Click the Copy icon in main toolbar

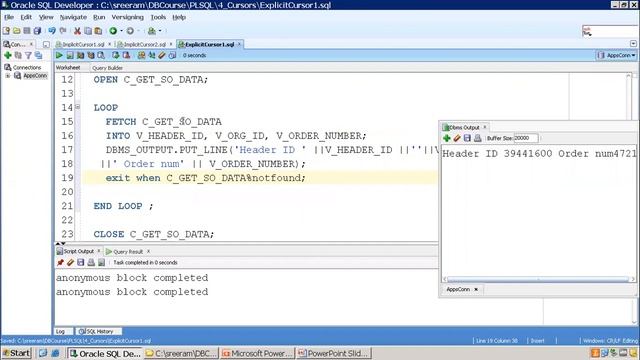point(88,31)
